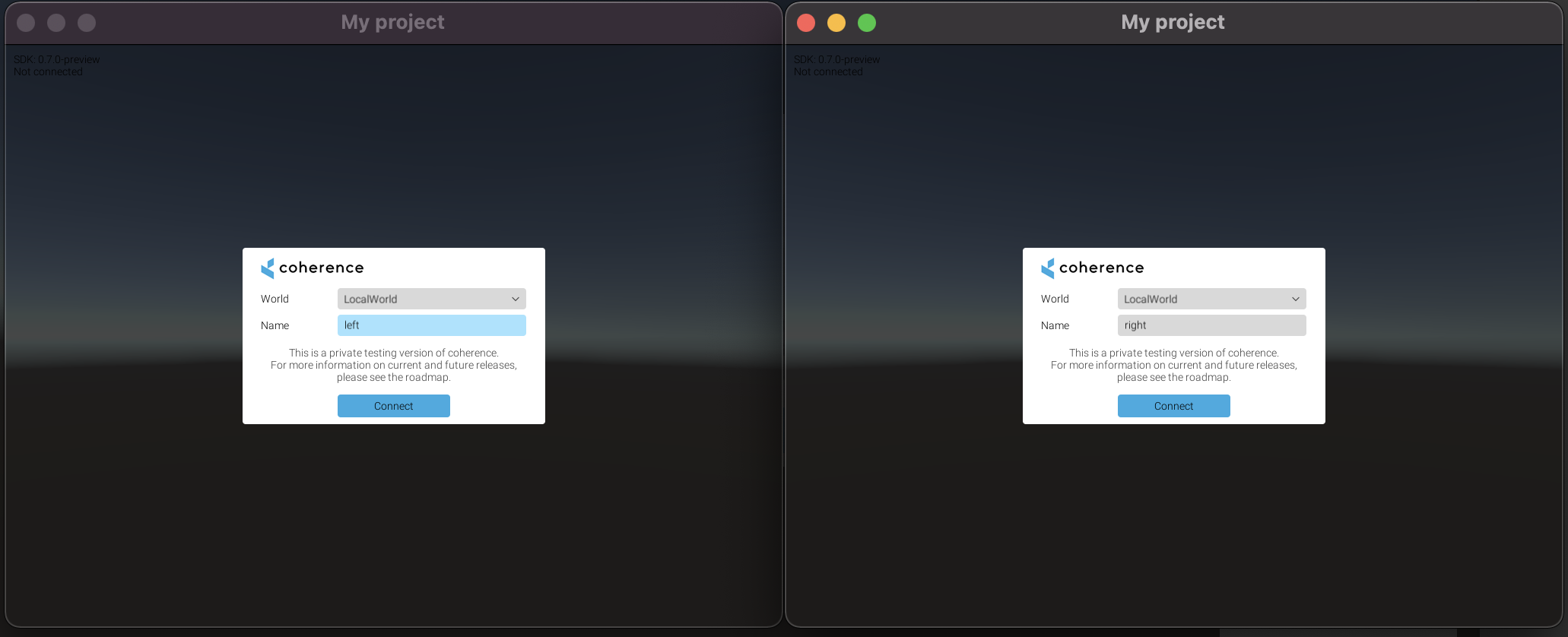Minimize the active window with the yellow button
1568x637 pixels.
tap(836, 23)
